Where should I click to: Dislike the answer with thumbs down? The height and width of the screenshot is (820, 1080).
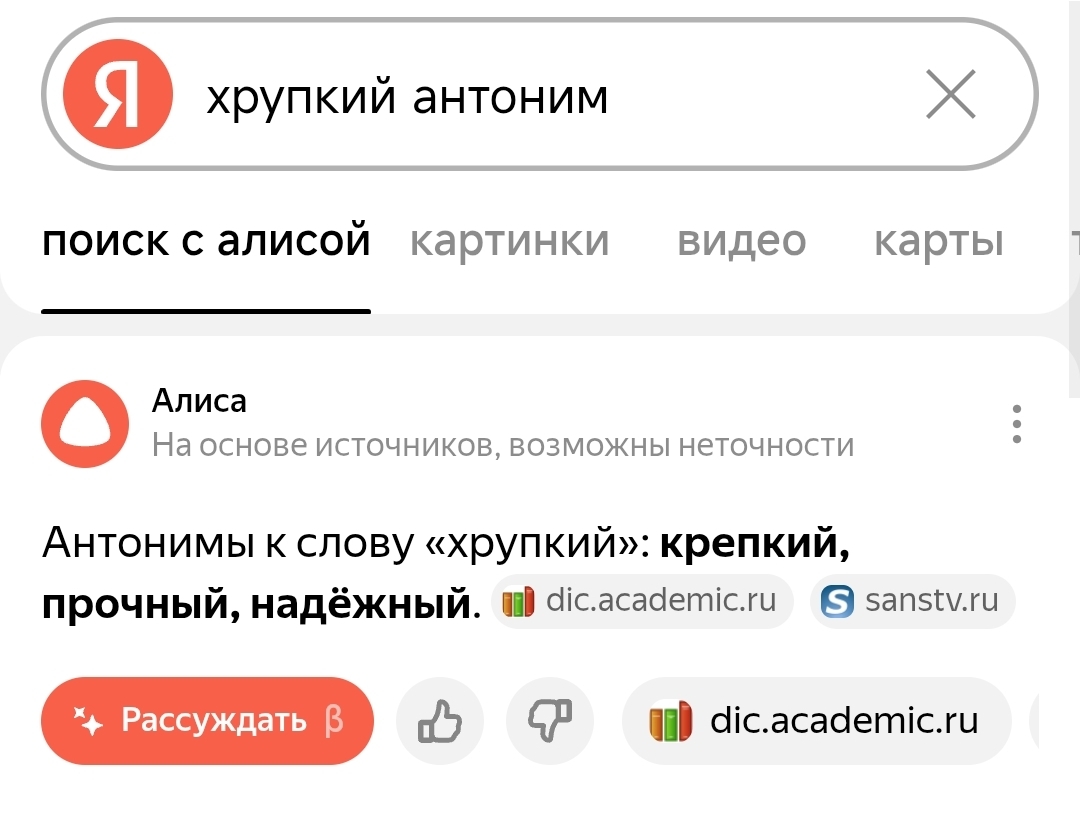tap(551, 720)
